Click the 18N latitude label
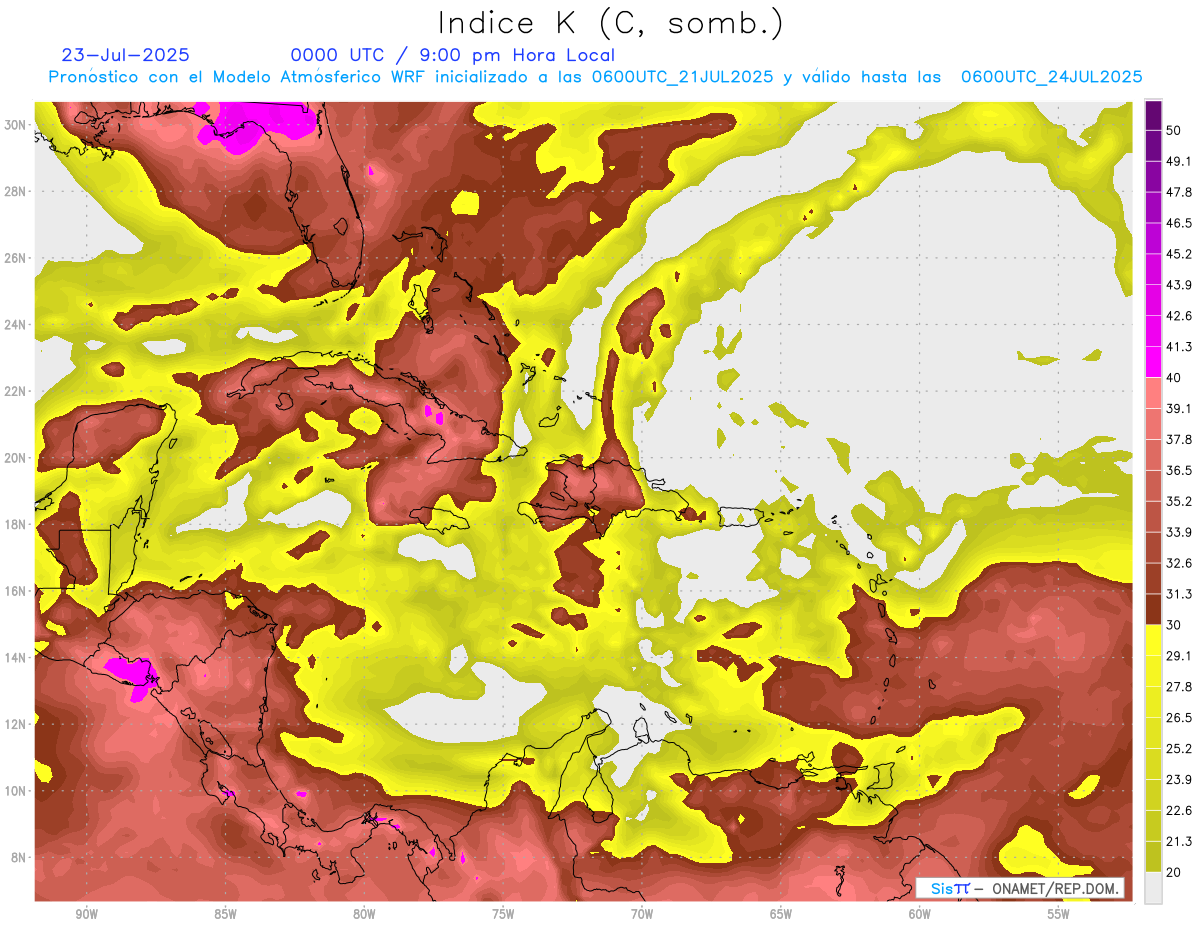Screen dimensions: 1200x927 pos(15,525)
